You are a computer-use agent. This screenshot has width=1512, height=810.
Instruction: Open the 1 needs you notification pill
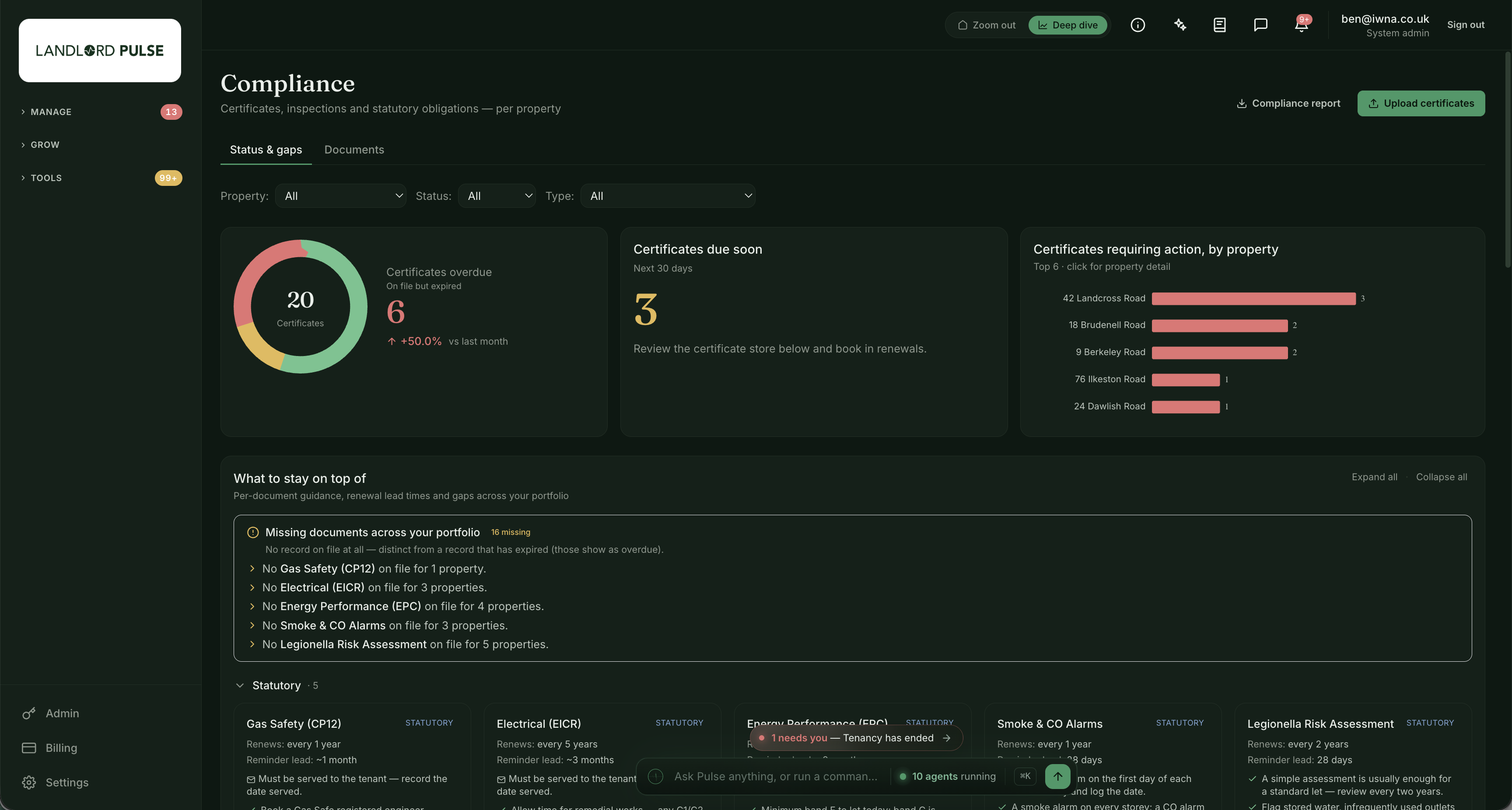(856, 738)
